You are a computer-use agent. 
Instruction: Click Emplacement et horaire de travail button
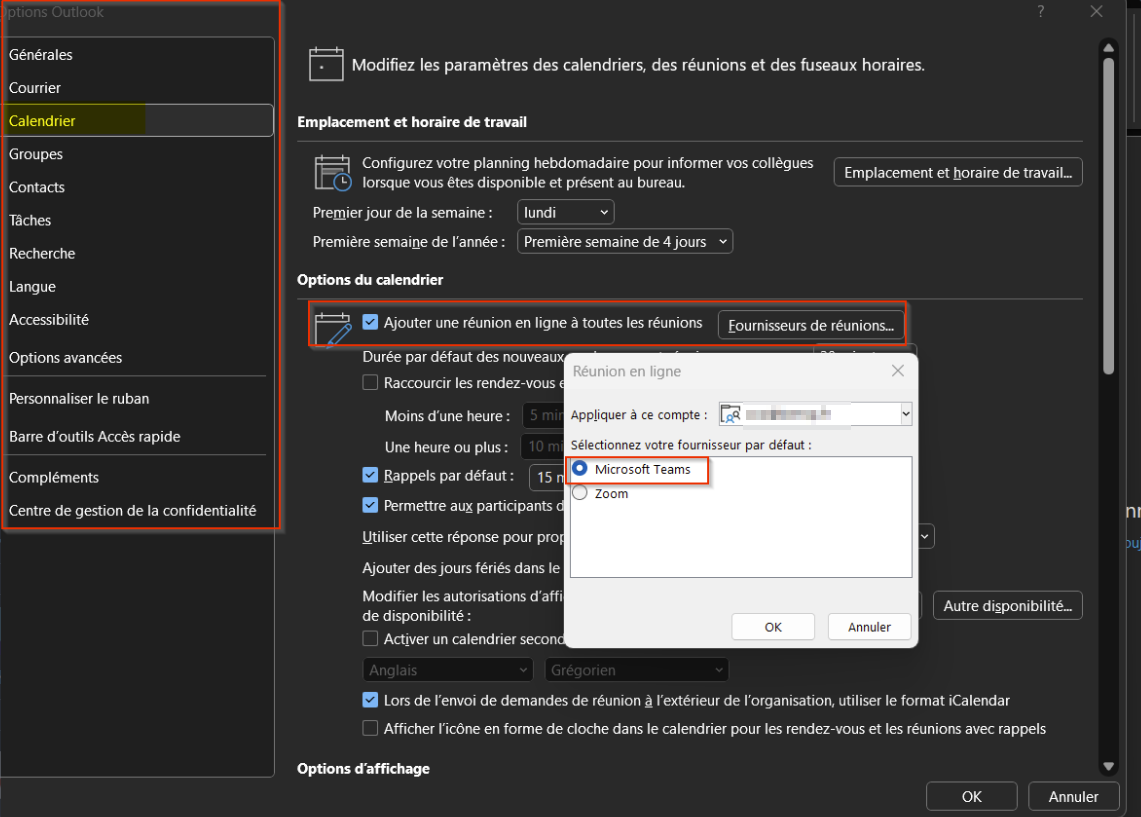click(x=958, y=172)
